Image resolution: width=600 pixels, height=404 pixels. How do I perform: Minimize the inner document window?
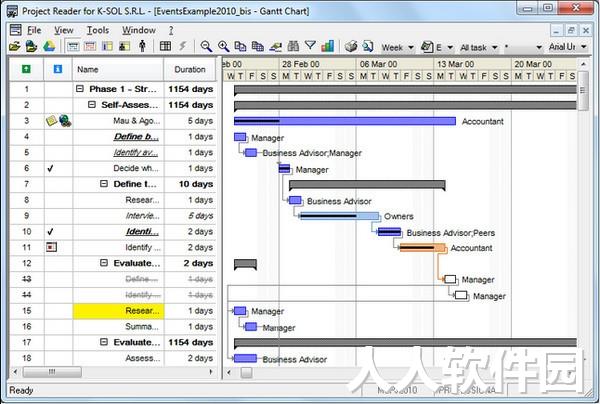556,30
